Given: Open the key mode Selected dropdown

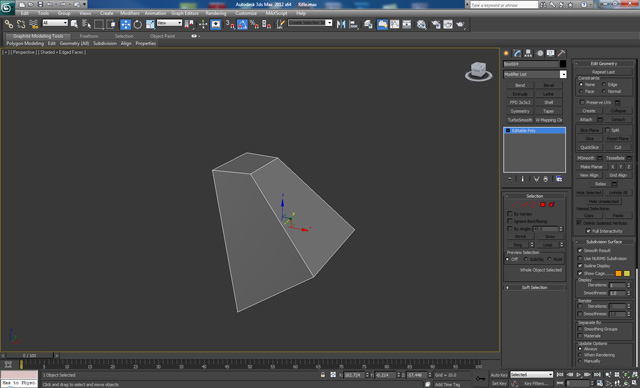Looking at the screenshot, I should [531, 375].
